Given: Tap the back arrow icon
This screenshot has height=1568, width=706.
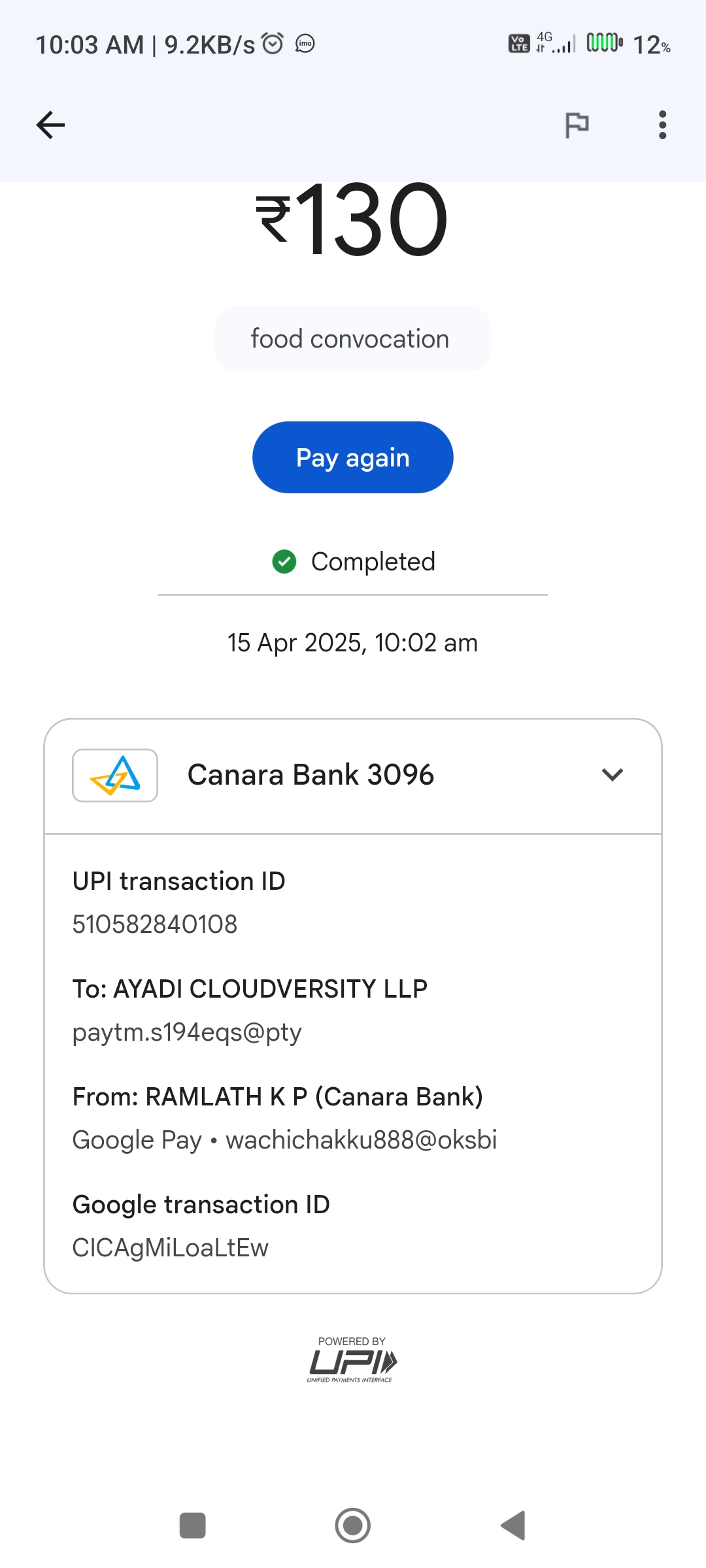Looking at the screenshot, I should (50, 125).
